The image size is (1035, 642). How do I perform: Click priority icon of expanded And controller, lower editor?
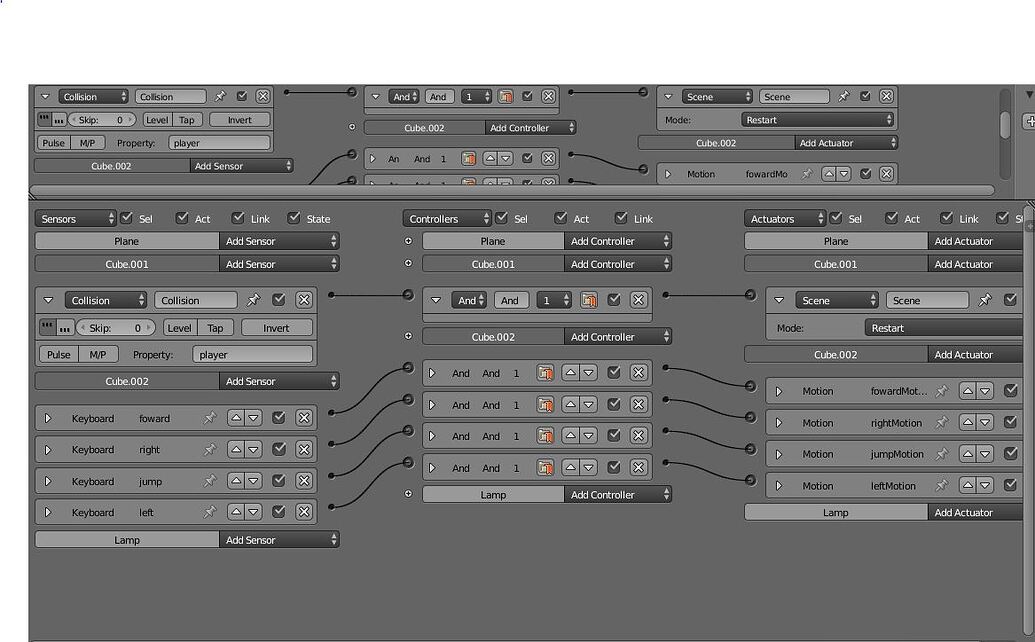[589, 300]
